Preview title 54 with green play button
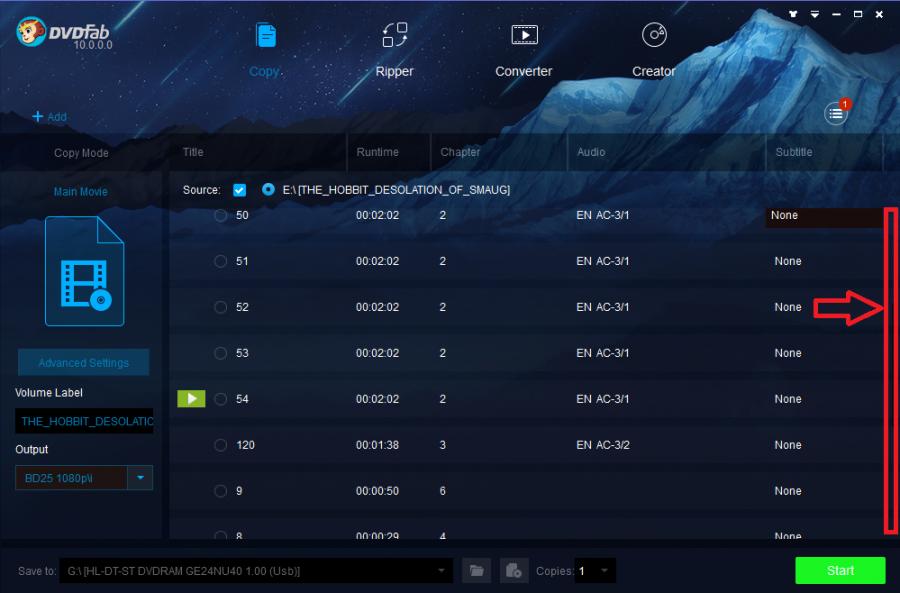This screenshot has height=593, width=900. coord(191,398)
